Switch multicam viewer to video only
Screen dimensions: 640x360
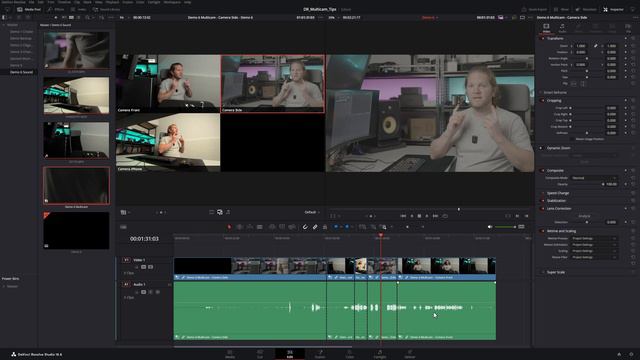pos(211,212)
